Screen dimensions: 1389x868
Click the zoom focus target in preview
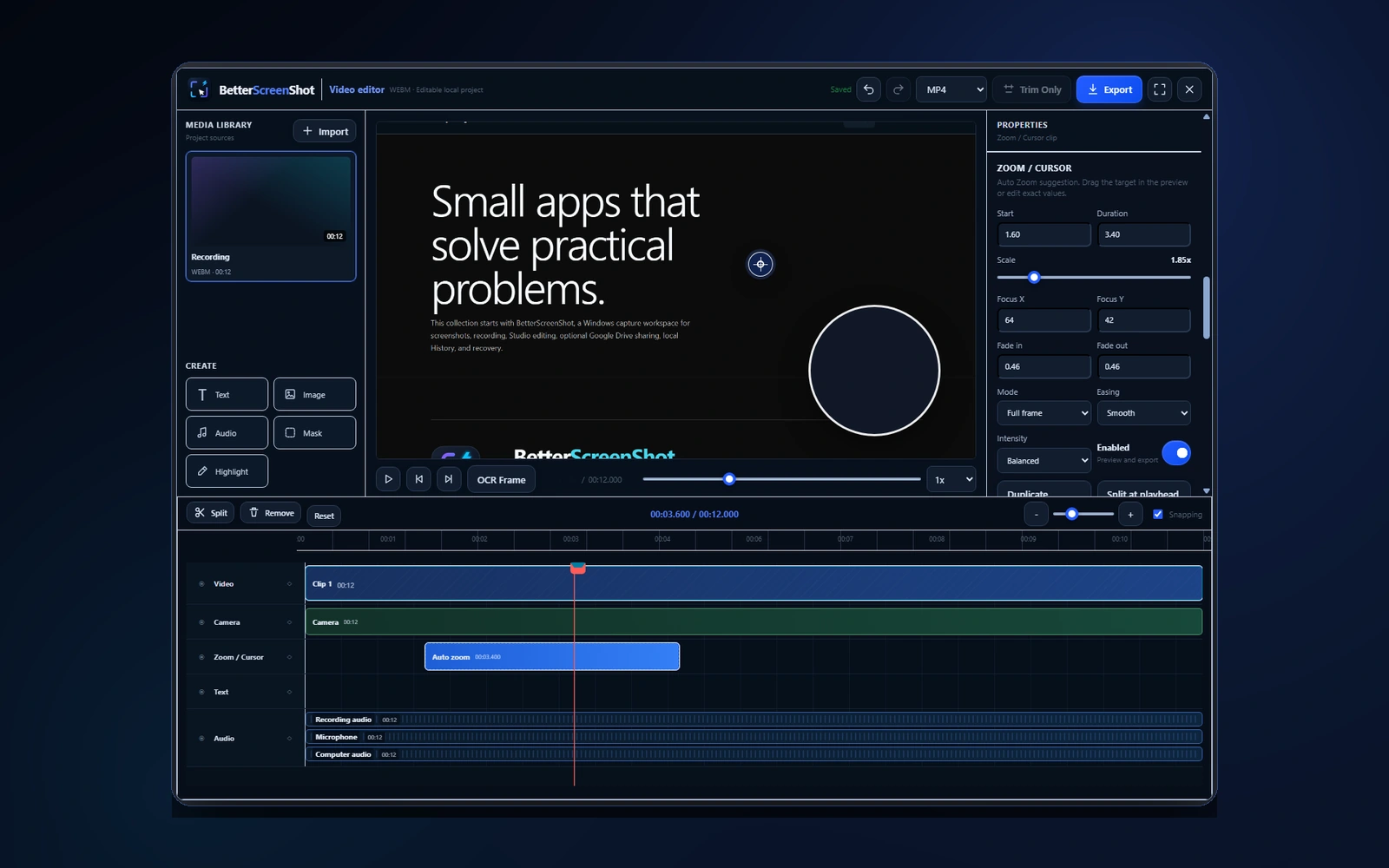click(760, 264)
